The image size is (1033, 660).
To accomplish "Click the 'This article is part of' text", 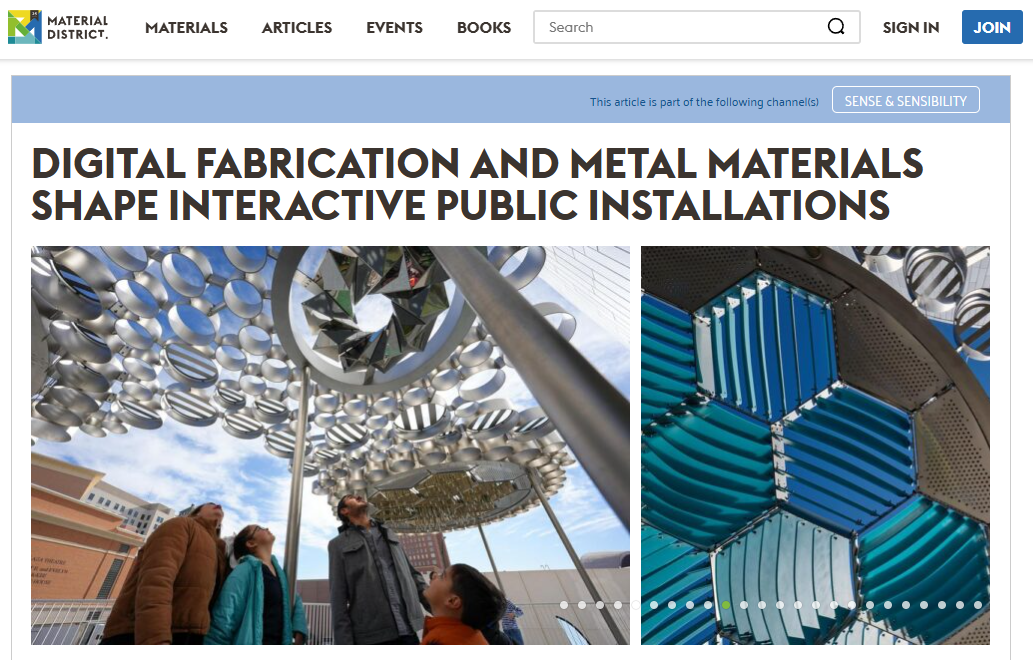I will [x=704, y=102].
